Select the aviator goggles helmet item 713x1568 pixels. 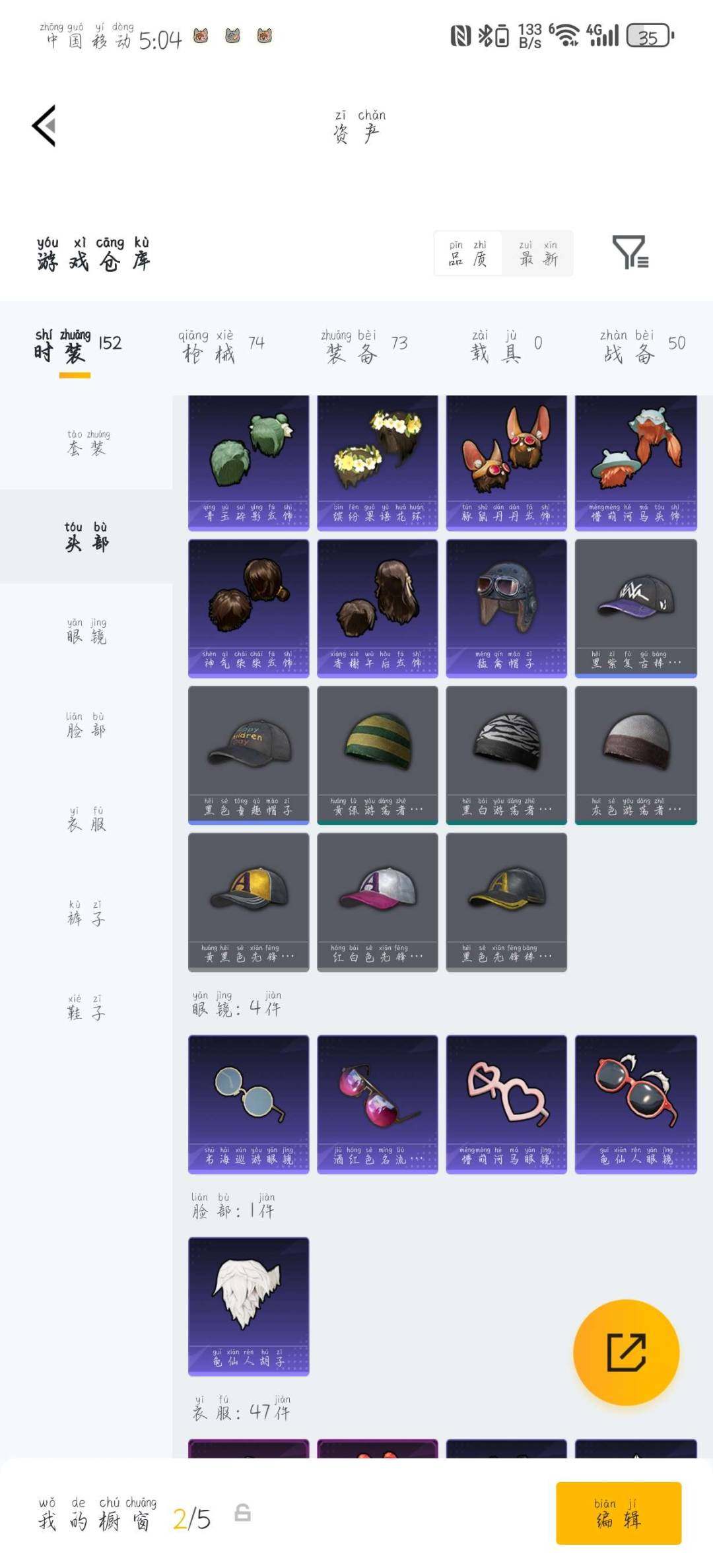coord(506,608)
